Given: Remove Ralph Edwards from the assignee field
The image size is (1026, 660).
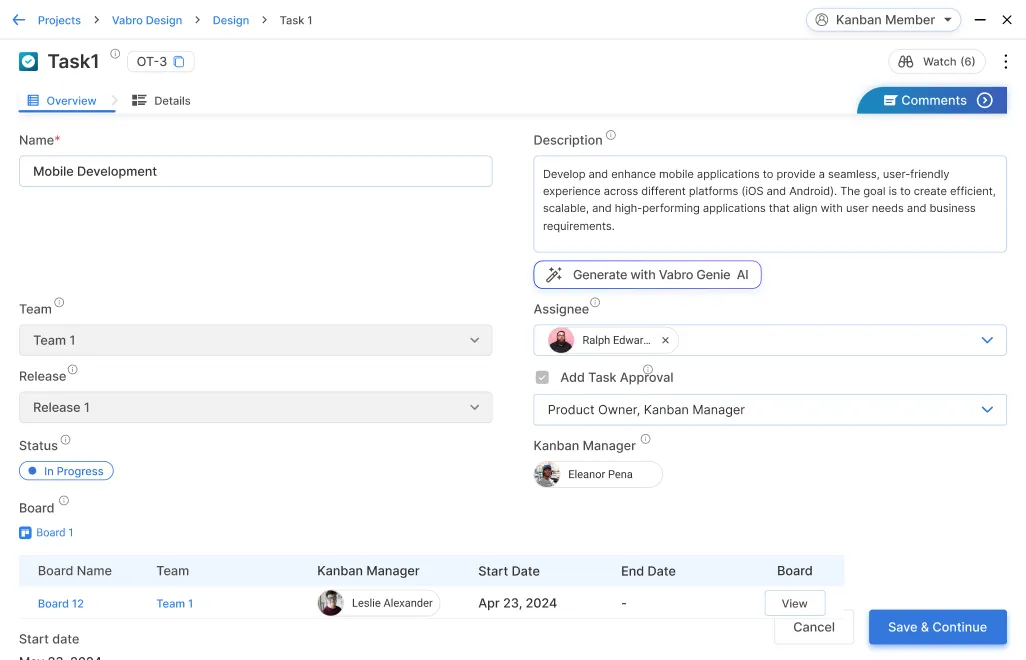Looking at the screenshot, I should [x=665, y=340].
